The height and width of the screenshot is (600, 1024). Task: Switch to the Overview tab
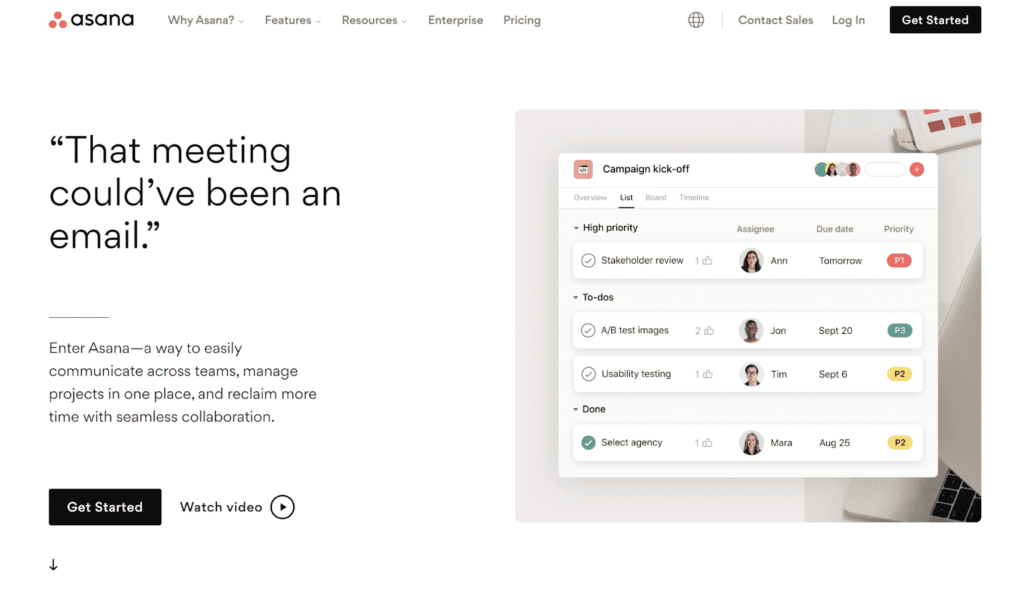tap(590, 198)
